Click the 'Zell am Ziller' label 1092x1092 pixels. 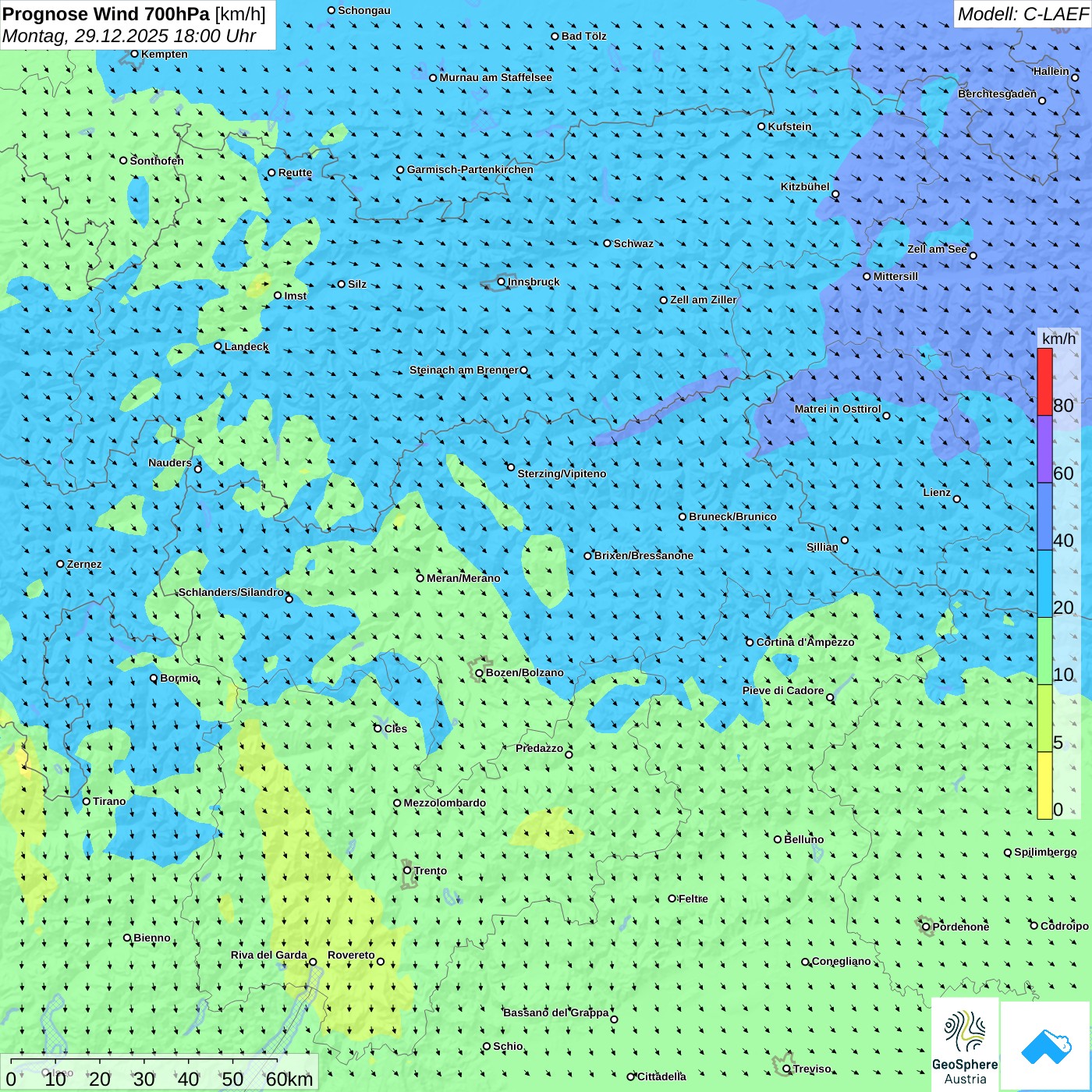(704, 300)
